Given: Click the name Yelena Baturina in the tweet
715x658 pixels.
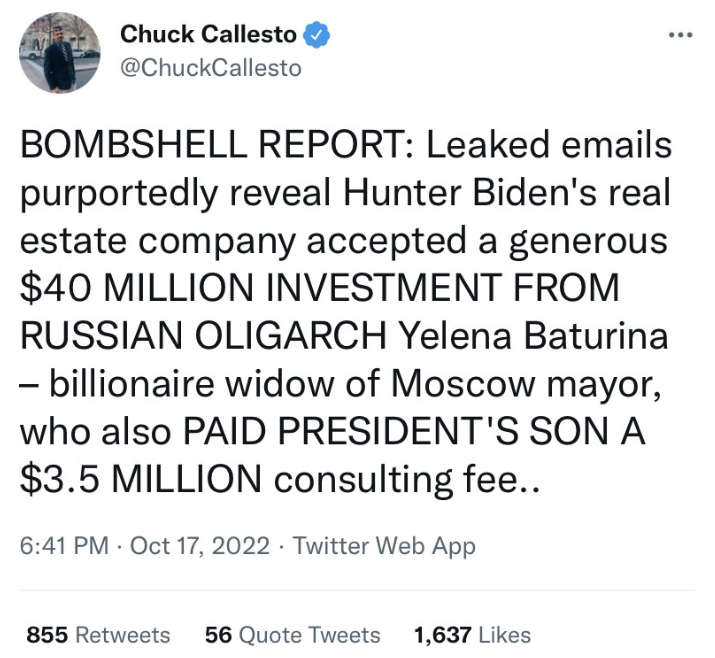Looking at the screenshot, I should pyautogui.click(x=534, y=337).
